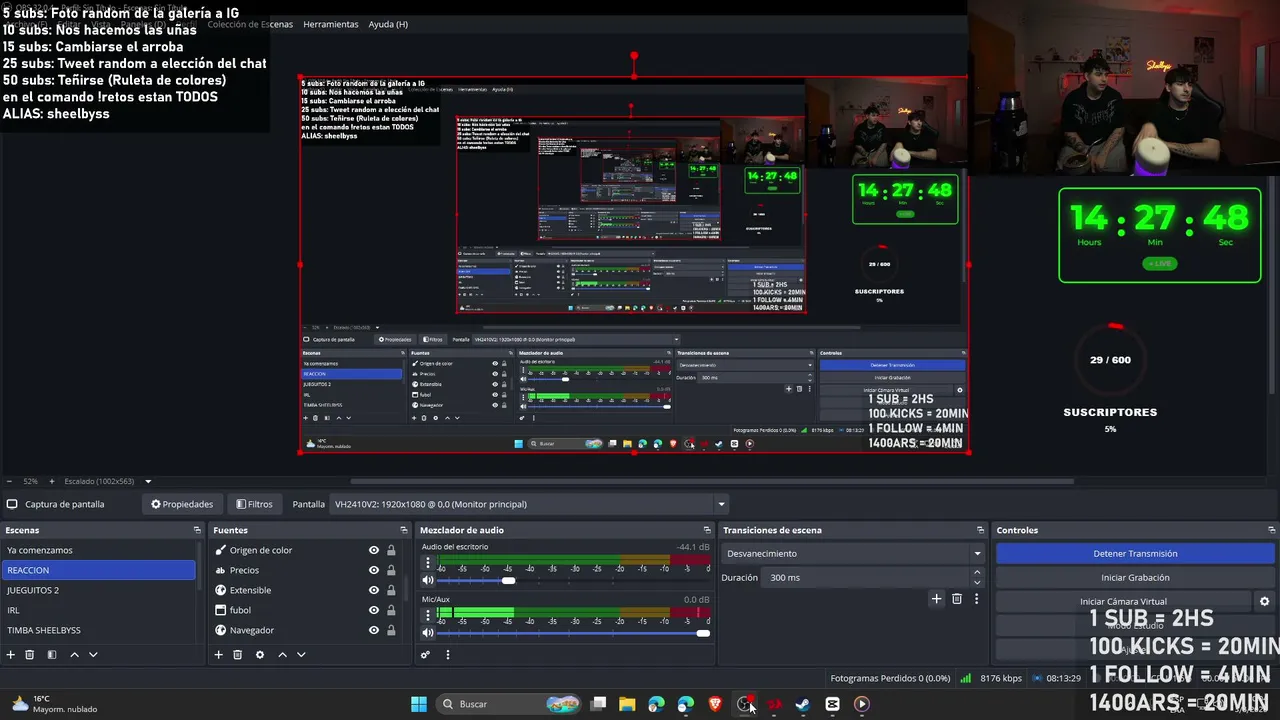Toggle visibility of Origen de color source
This screenshot has width=1280, height=720.
tap(374, 550)
